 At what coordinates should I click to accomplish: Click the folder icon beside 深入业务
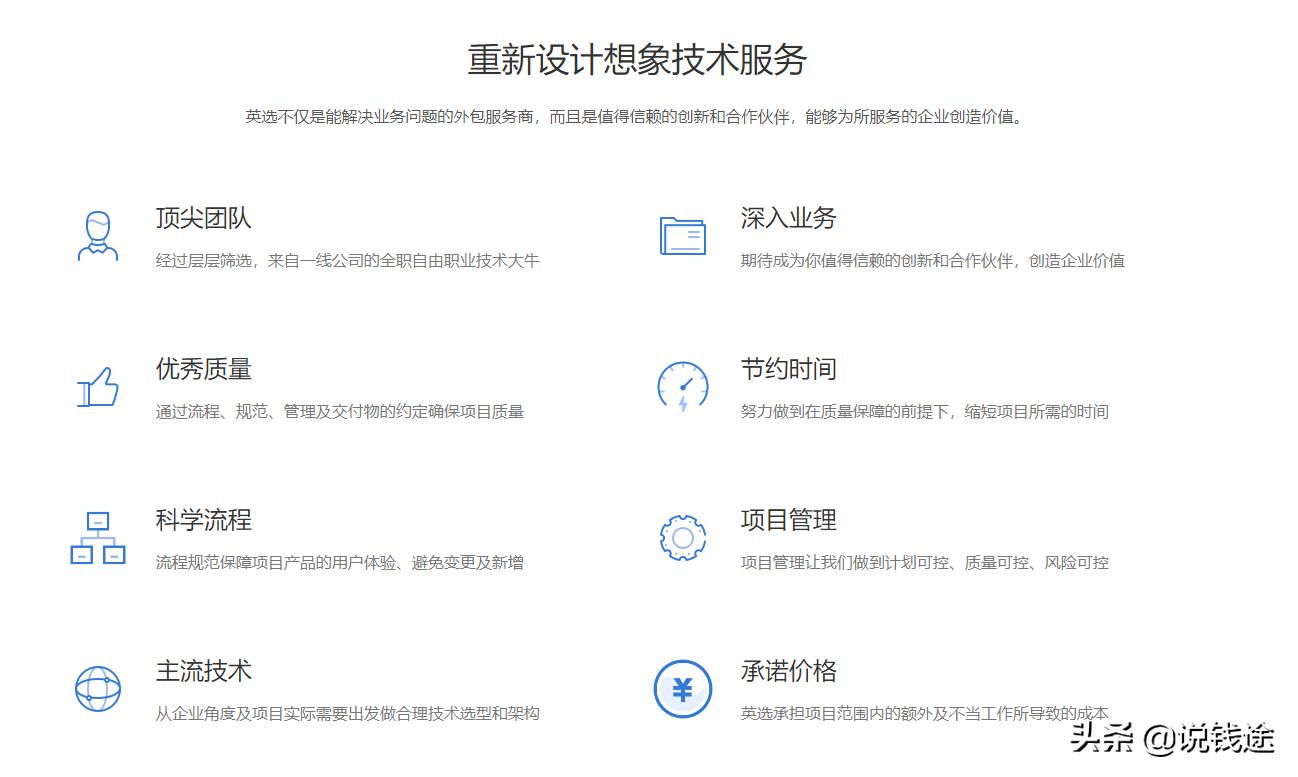(683, 236)
